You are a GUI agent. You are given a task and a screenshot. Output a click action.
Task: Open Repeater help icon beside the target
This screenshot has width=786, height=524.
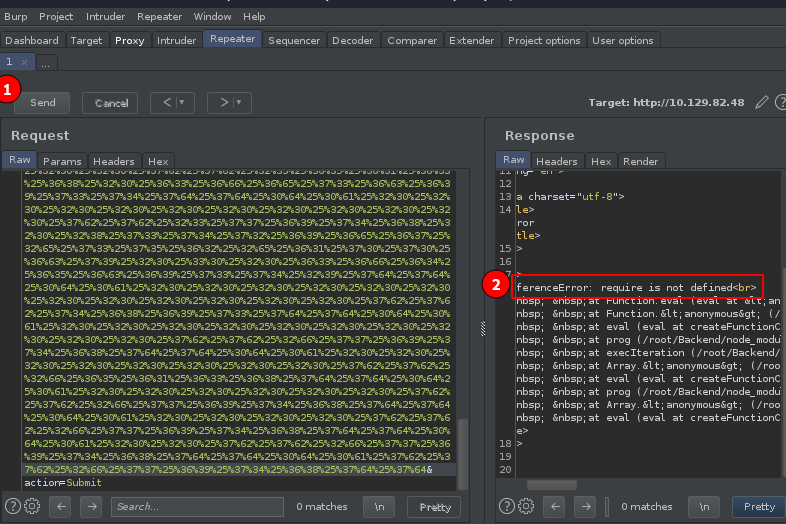click(779, 102)
